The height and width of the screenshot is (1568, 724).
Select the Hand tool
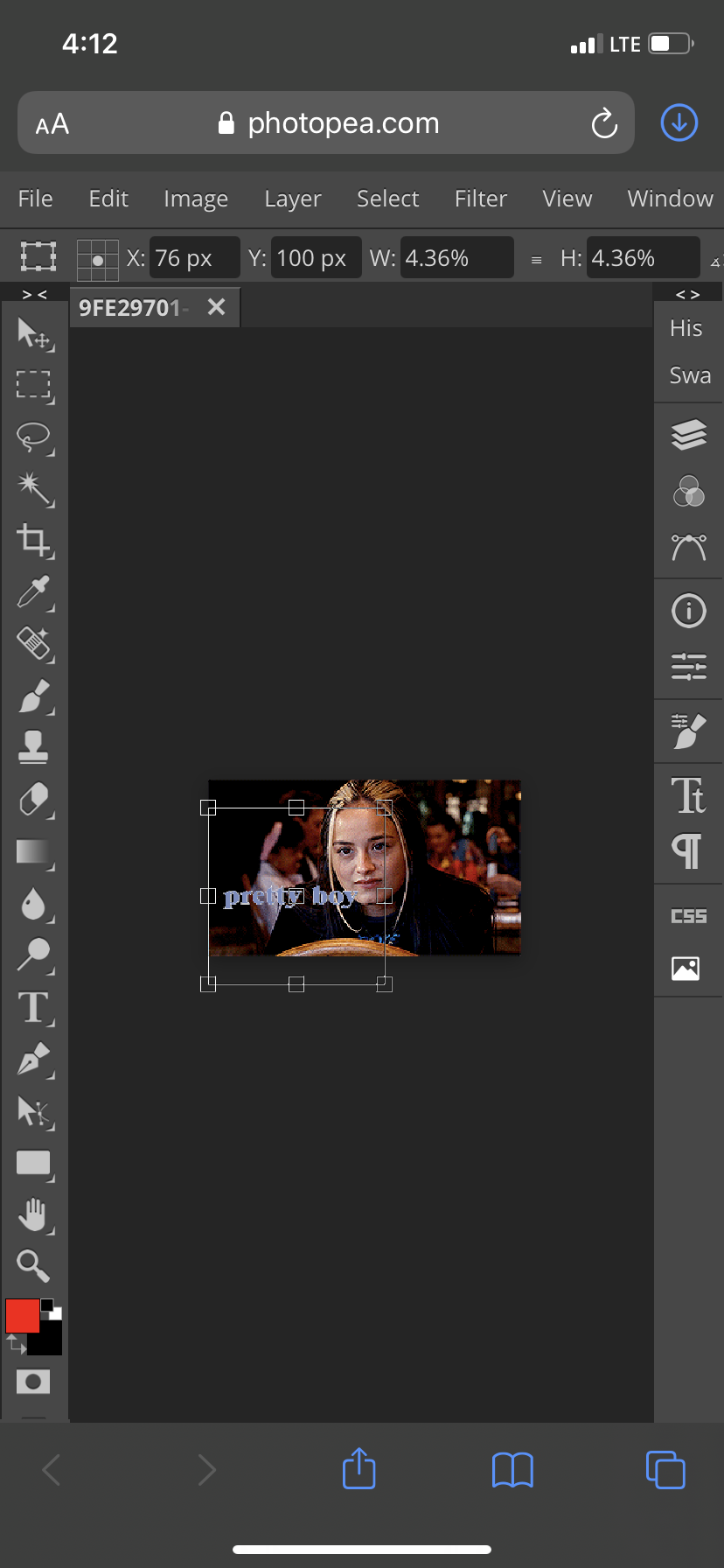pyautogui.click(x=34, y=1214)
